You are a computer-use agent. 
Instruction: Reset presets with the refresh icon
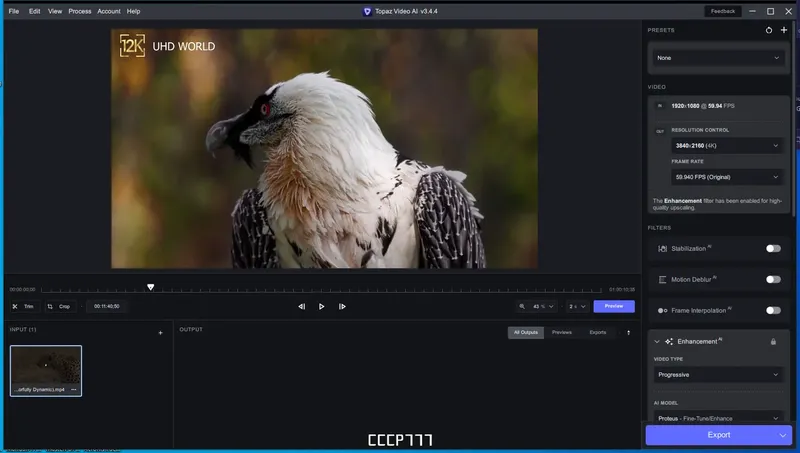pyautogui.click(x=769, y=30)
